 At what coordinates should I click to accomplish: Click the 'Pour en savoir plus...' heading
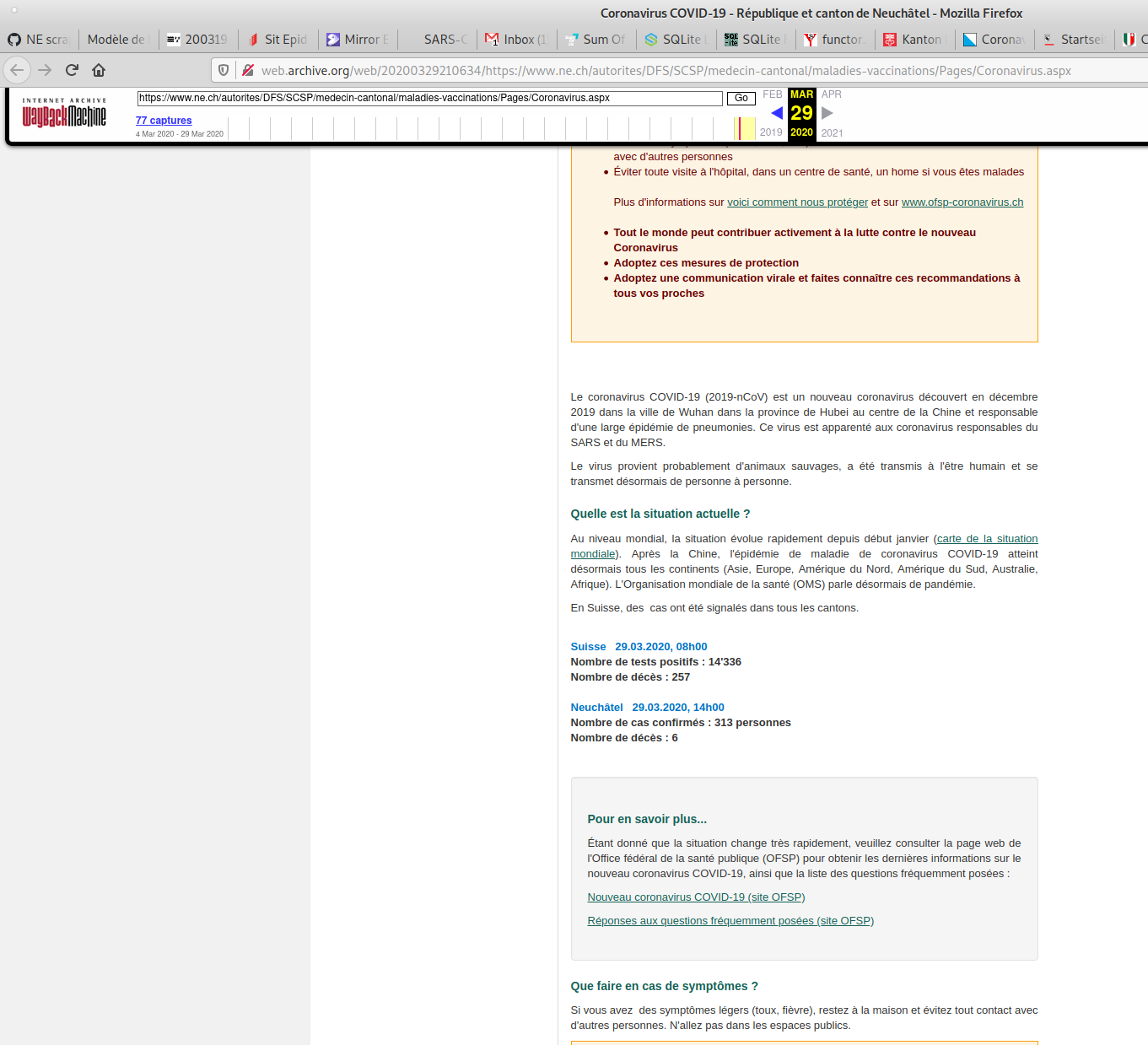coord(647,819)
